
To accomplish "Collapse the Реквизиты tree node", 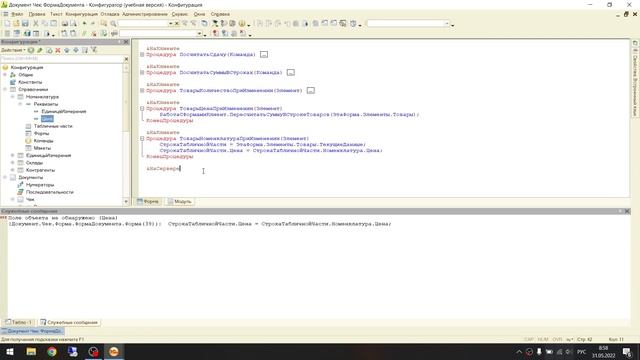I will tap(20, 104).
